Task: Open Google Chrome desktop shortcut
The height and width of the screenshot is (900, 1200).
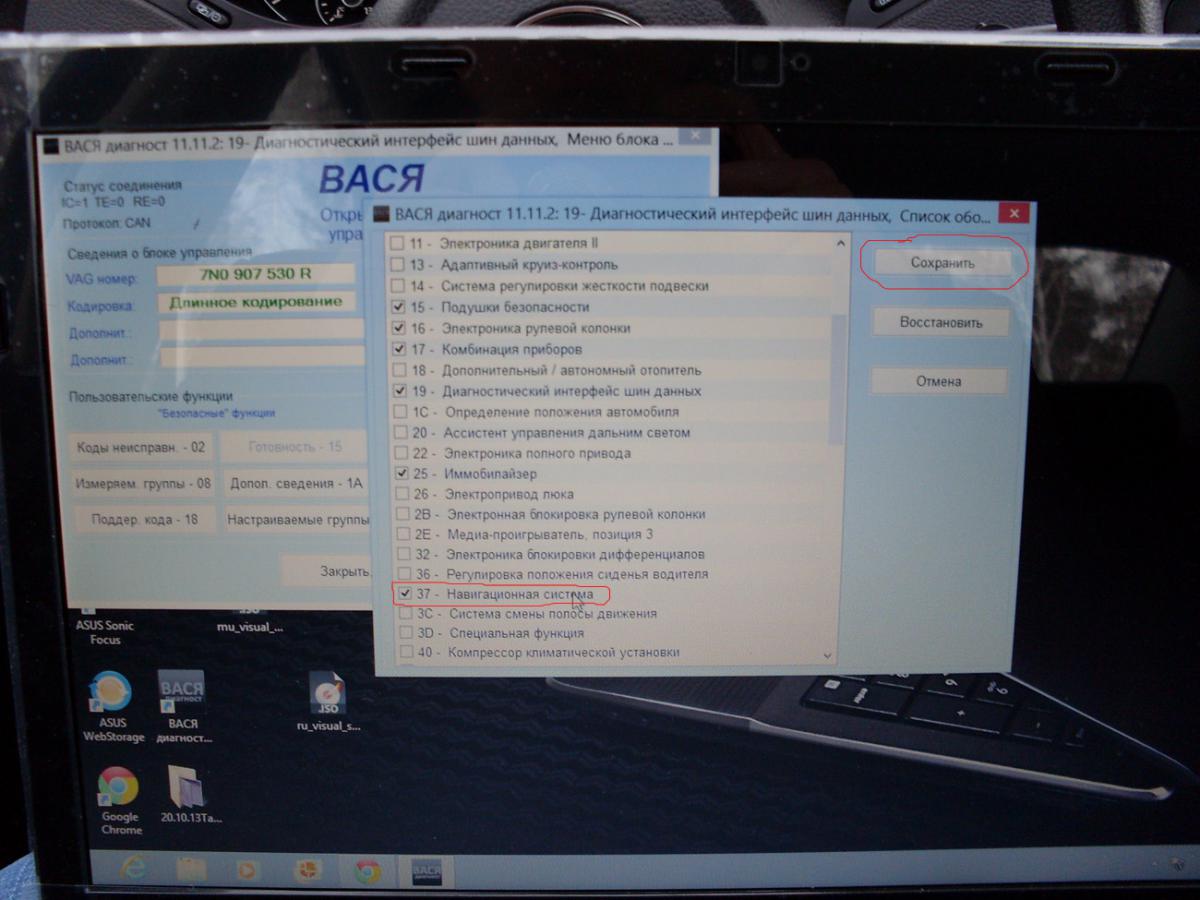Action: coord(120,800)
